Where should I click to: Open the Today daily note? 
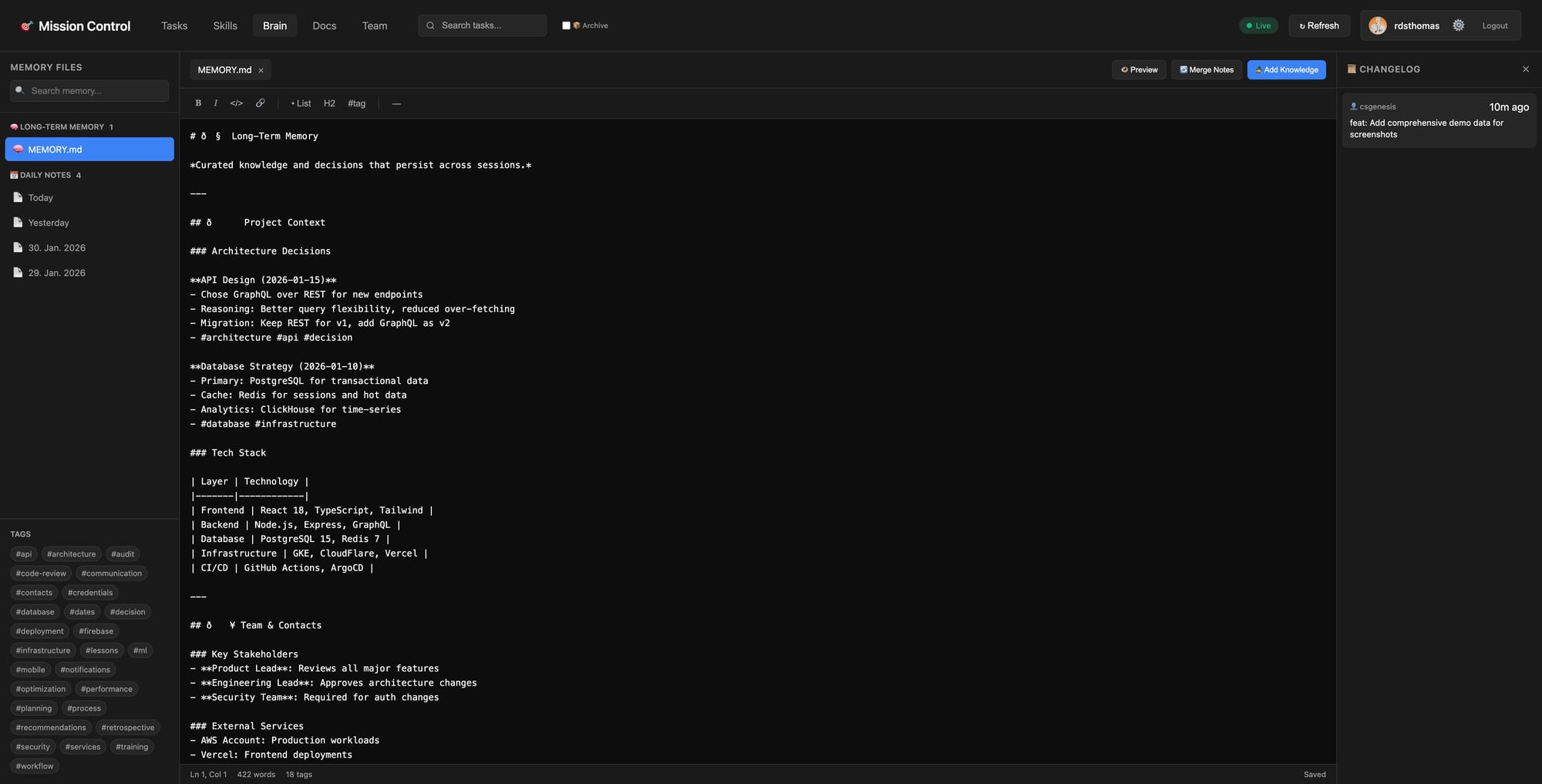89,197
